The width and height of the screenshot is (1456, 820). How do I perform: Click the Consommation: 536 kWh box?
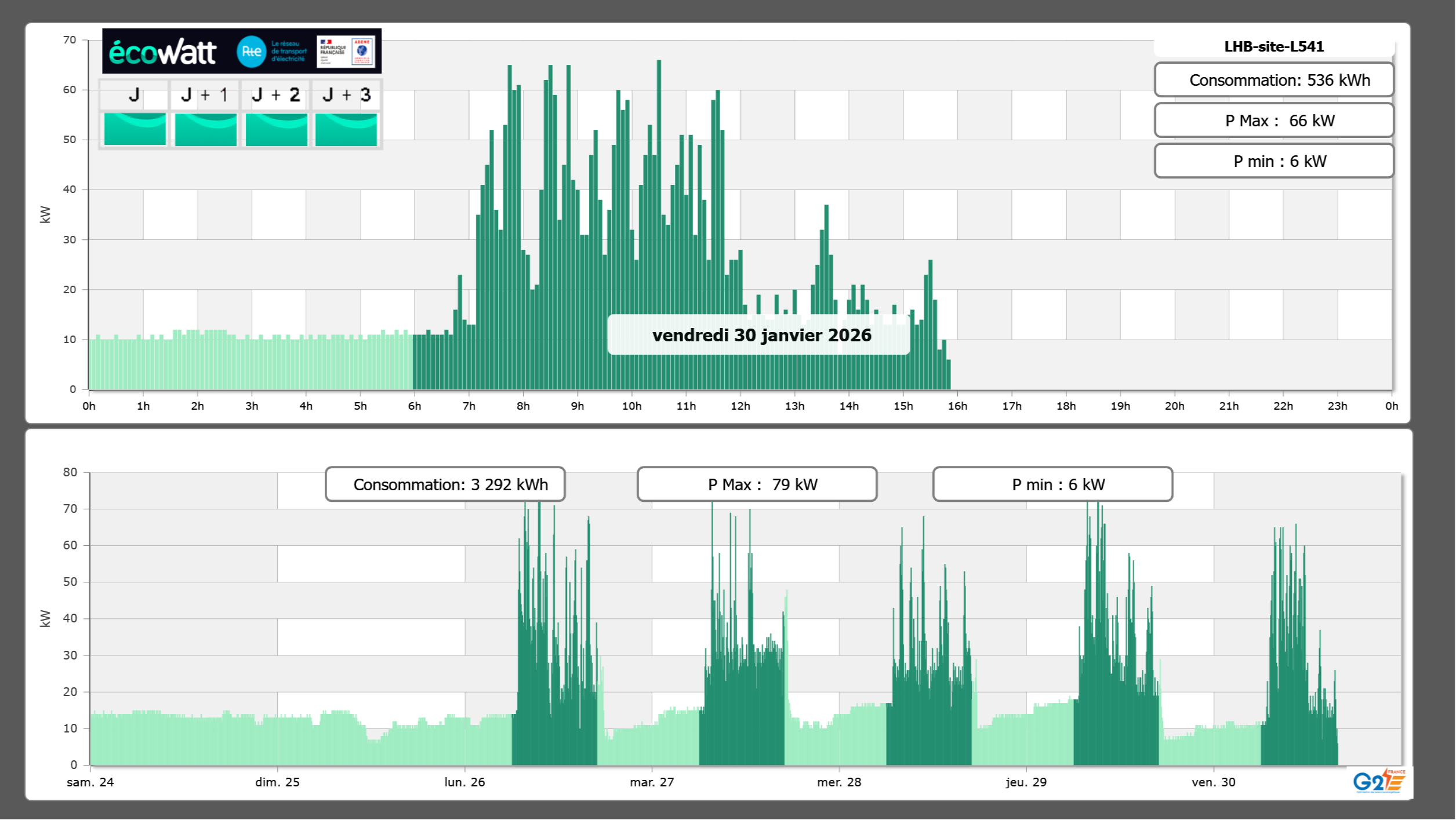tap(1274, 80)
